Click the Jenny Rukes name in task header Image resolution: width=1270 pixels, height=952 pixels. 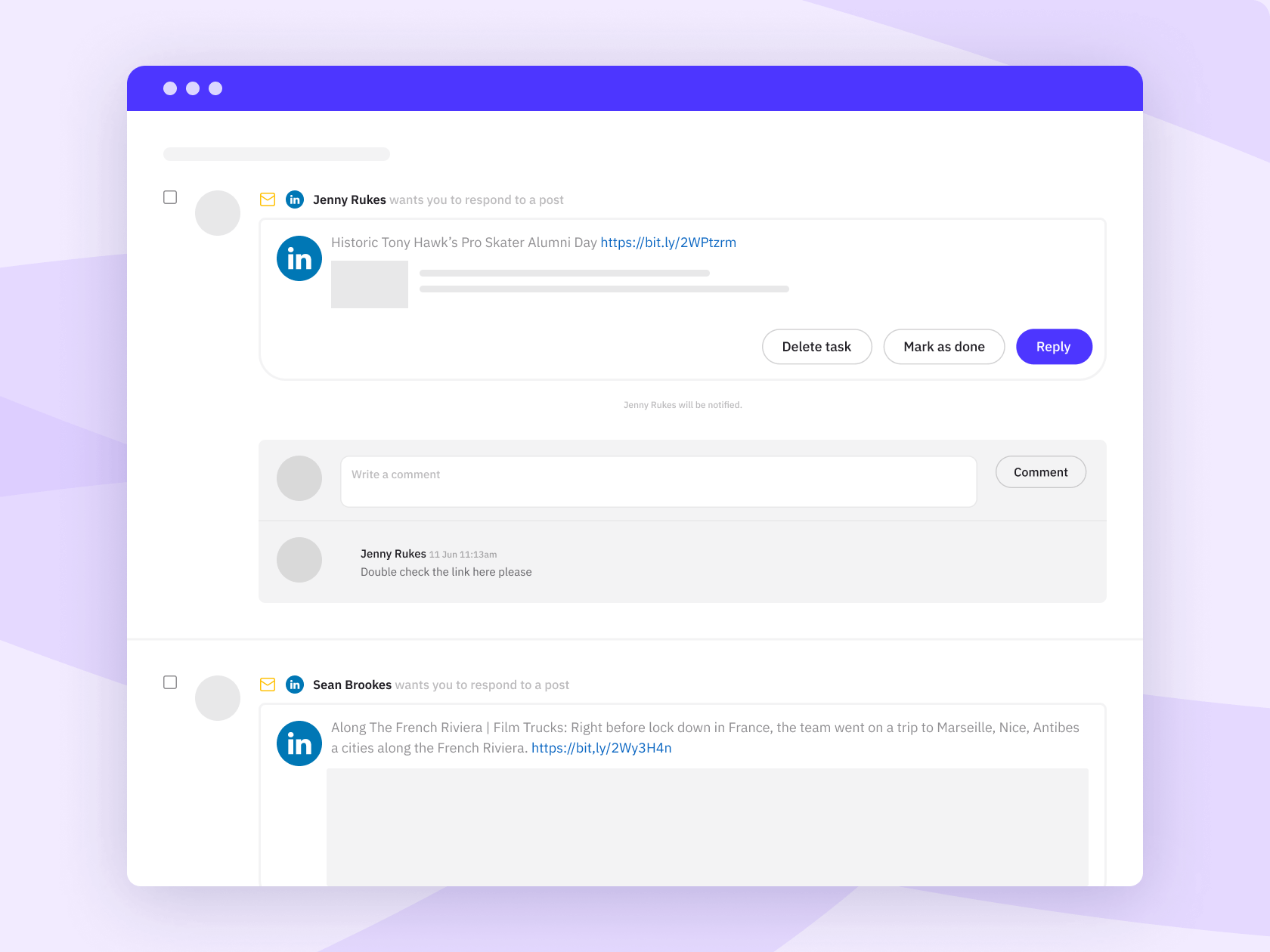click(x=349, y=199)
